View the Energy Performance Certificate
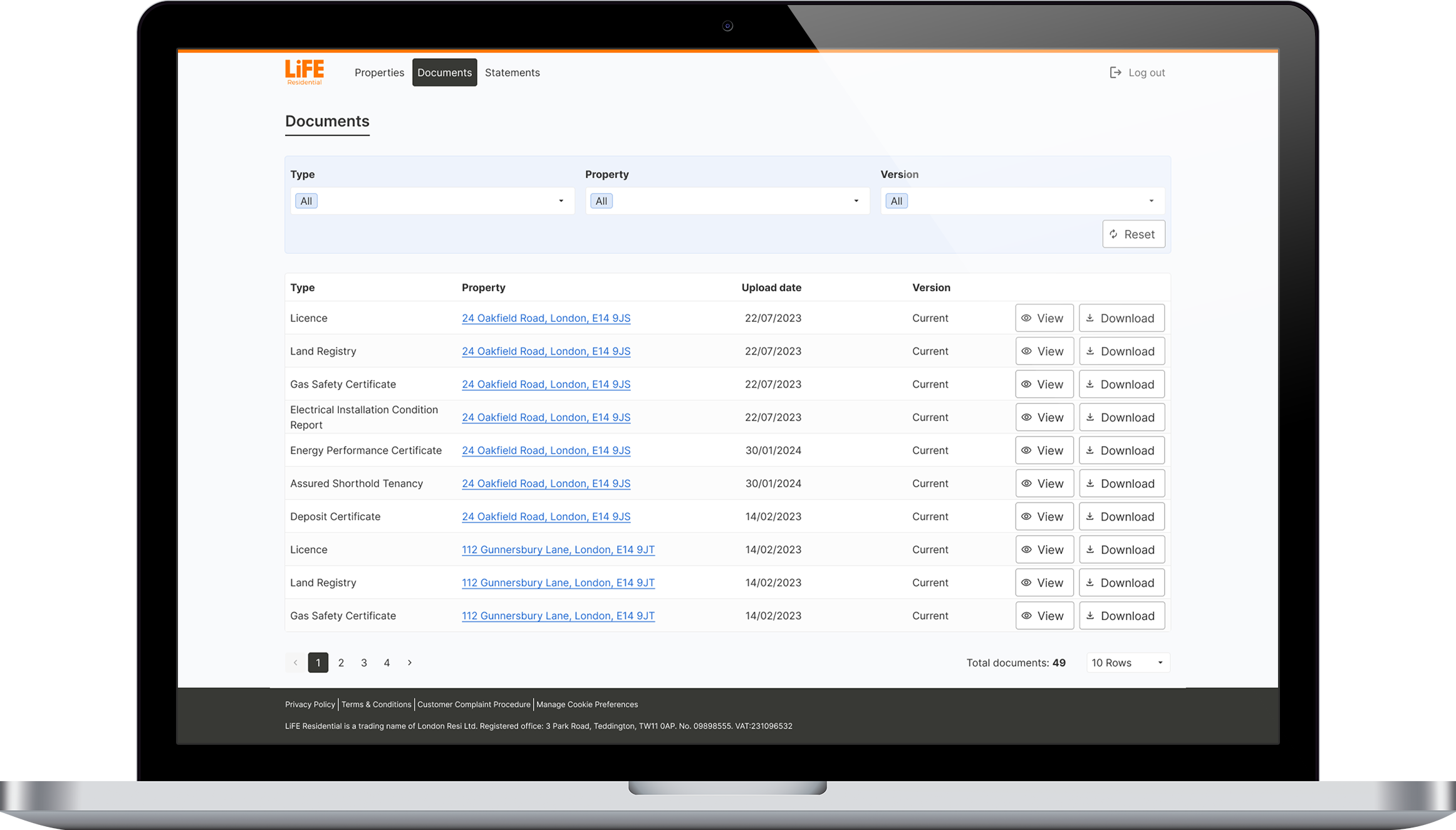The image size is (1456, 830). pyautogui.click(x=1044, y=450)
